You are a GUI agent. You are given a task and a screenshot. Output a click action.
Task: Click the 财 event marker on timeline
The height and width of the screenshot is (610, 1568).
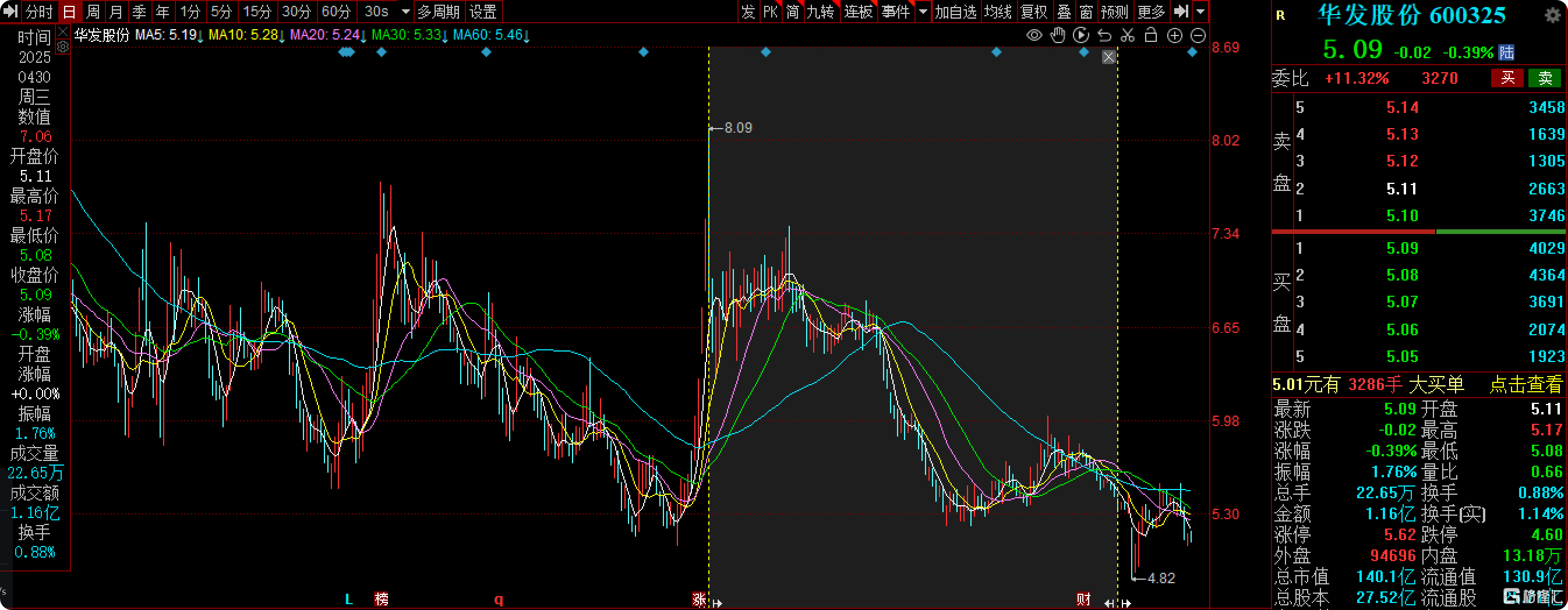pos(1083,599)
